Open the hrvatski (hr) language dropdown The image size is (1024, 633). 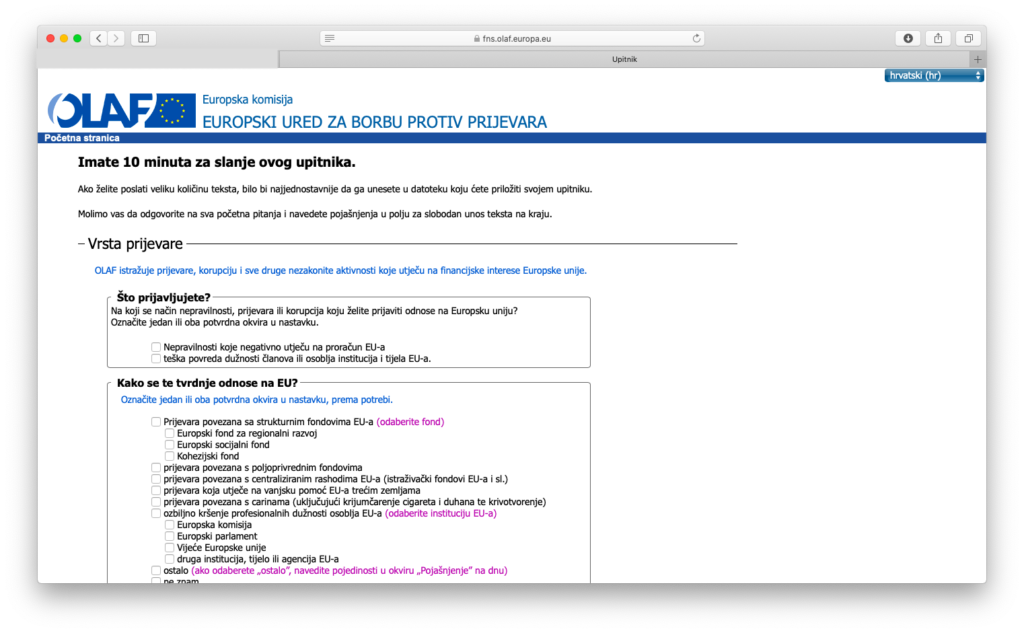(934, 76)
